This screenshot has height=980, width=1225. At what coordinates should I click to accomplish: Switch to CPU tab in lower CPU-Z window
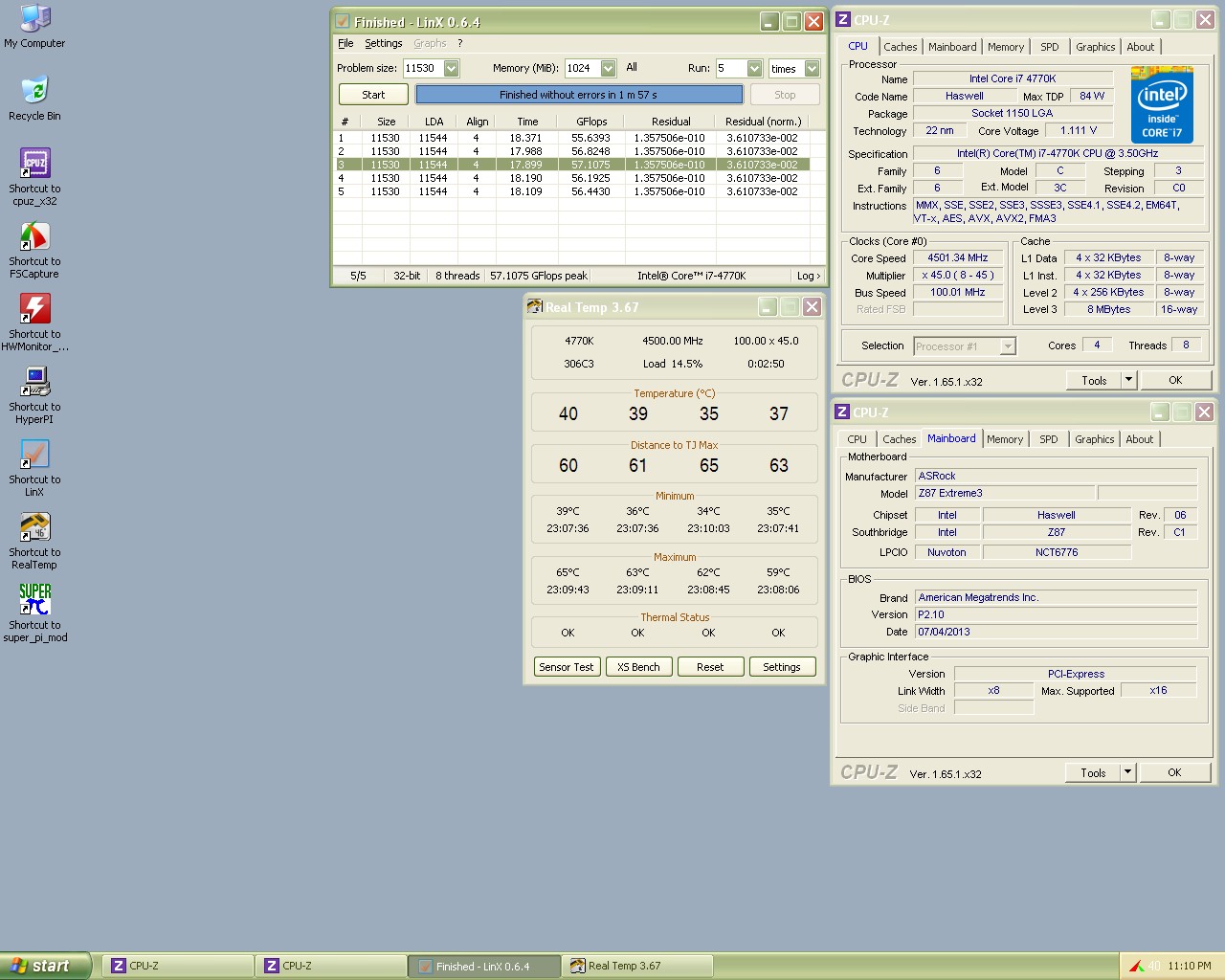tap(857, 439)
